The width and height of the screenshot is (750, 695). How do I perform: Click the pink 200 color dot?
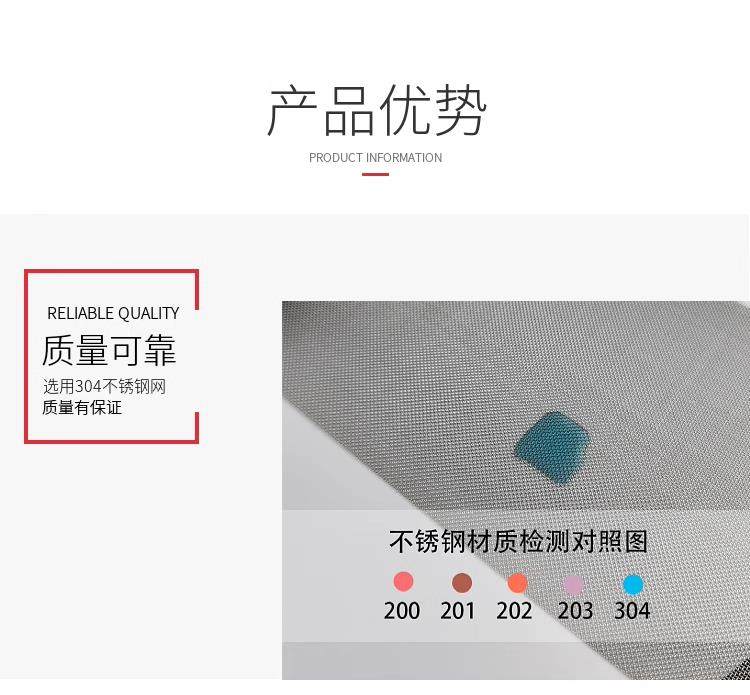[x=403, y=581]
